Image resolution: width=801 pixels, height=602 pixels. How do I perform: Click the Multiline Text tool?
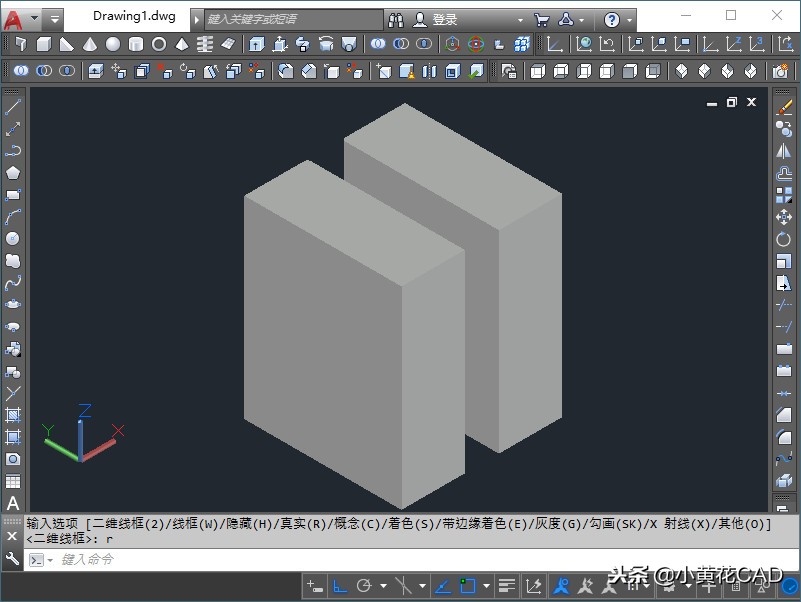[x=13, y=503]
